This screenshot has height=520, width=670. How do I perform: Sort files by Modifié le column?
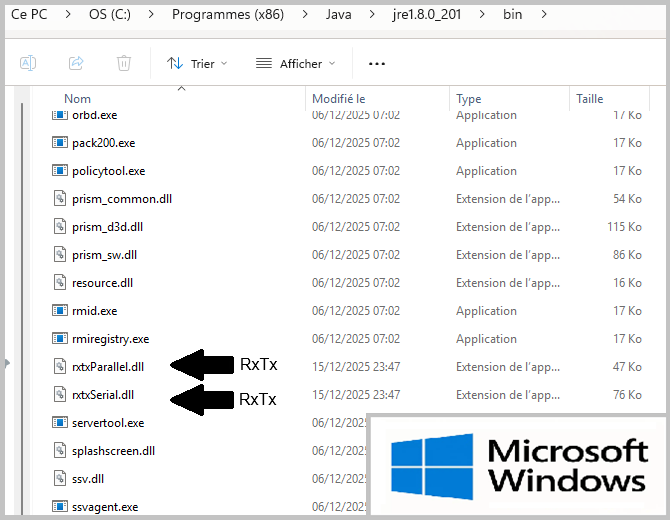click(339, 99)
